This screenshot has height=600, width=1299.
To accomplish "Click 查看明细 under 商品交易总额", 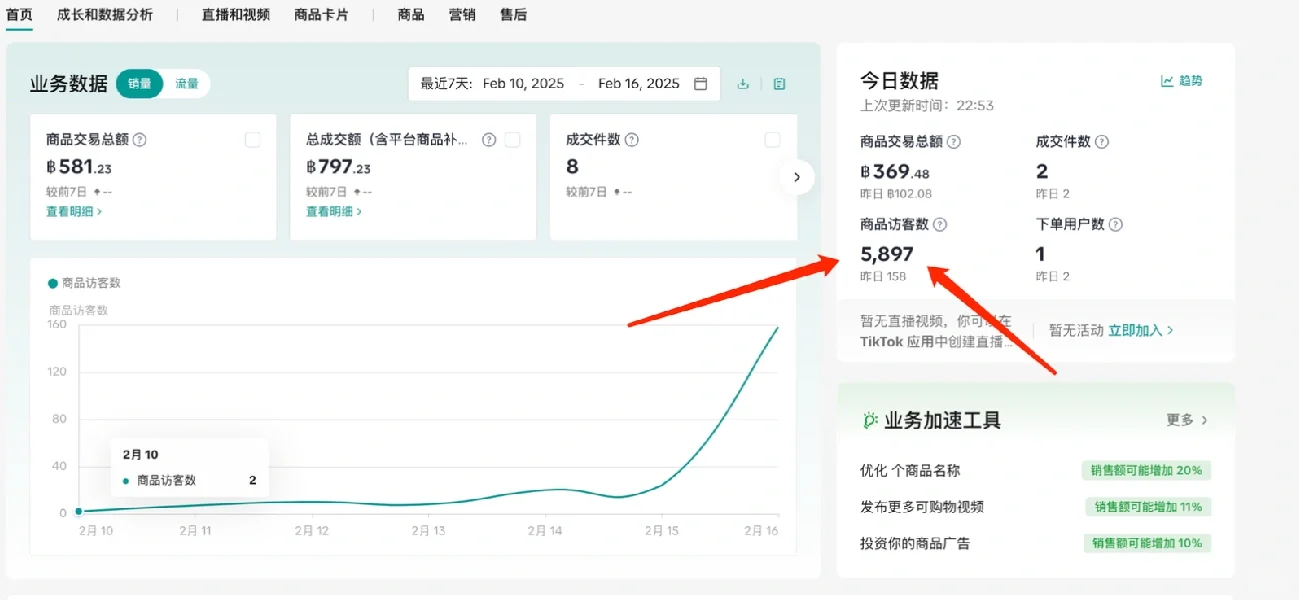I will (x=70, y=211).
